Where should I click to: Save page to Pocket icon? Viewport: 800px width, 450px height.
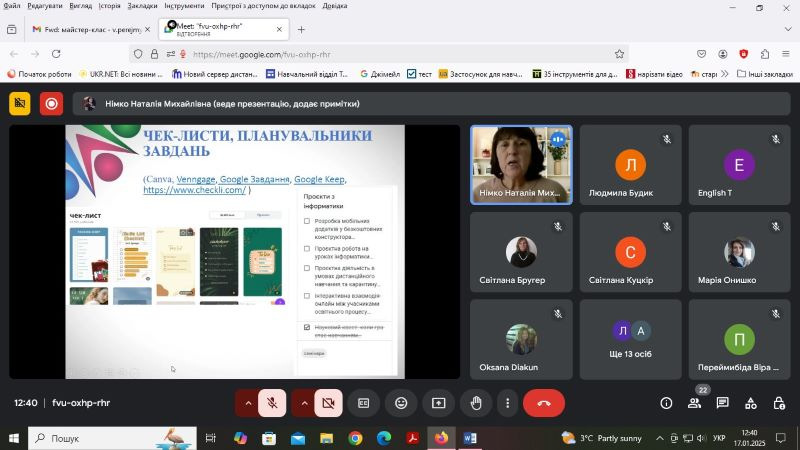click(702, 54)
